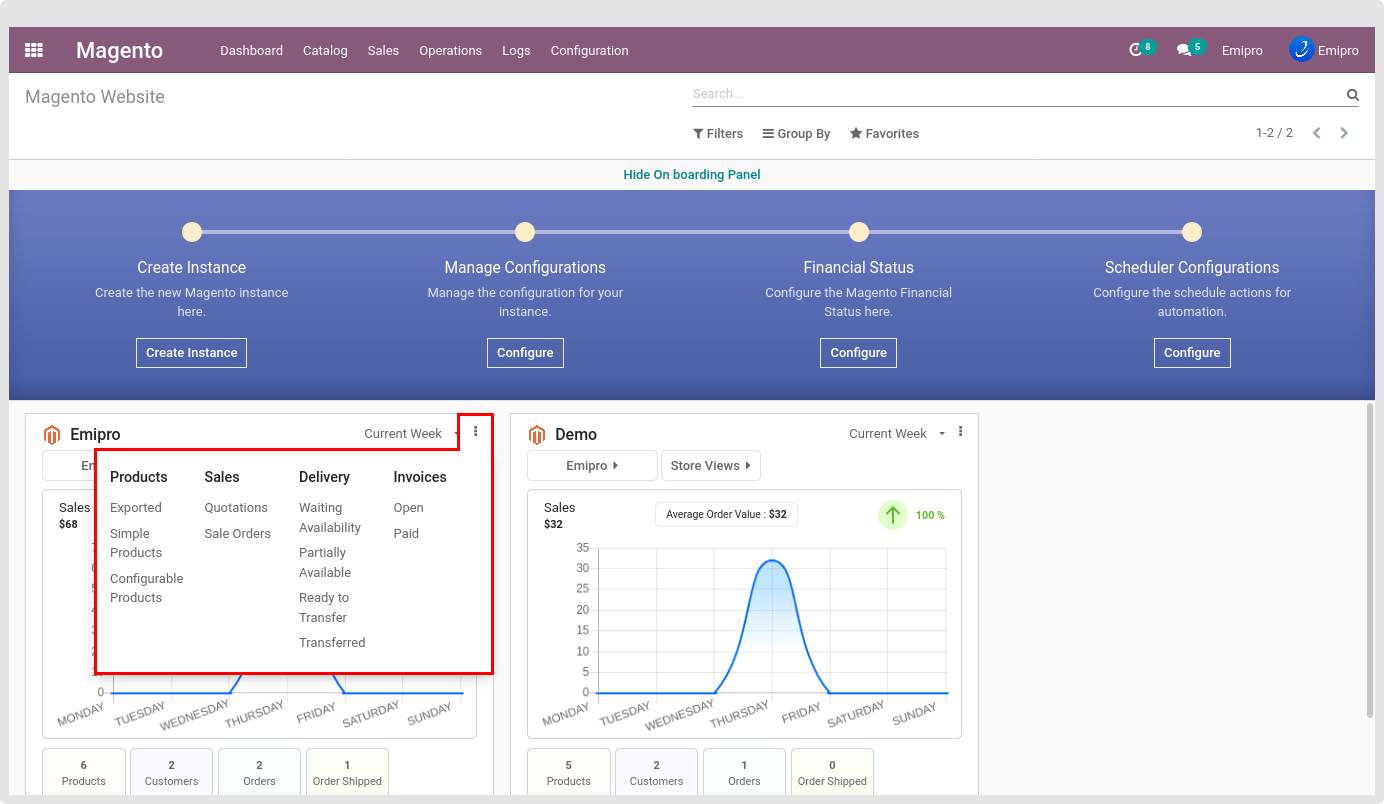The height and width of the screenshot is (804, 1384).
Task: Open the apps grid menu icon
Action: tap(34, 50)
